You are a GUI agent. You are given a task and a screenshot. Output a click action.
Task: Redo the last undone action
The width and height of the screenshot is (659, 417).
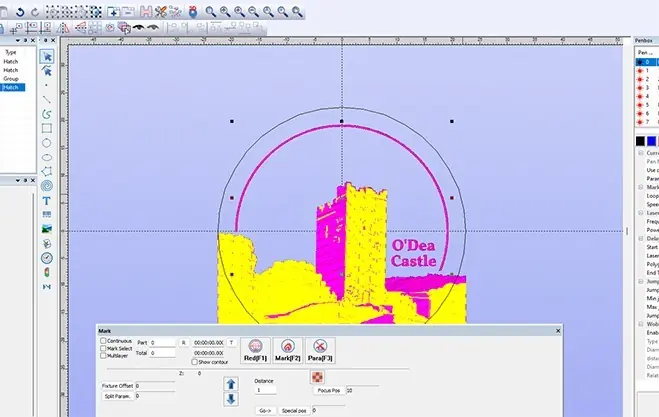tap(35, 12)
